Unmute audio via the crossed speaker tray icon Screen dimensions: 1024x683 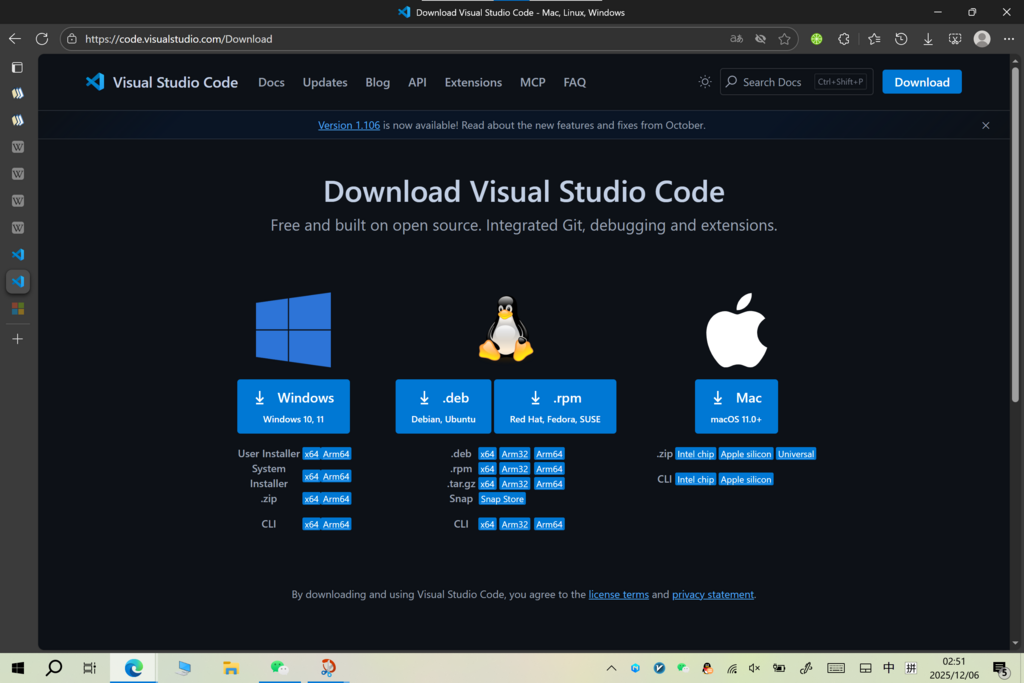tap(753, 667)
